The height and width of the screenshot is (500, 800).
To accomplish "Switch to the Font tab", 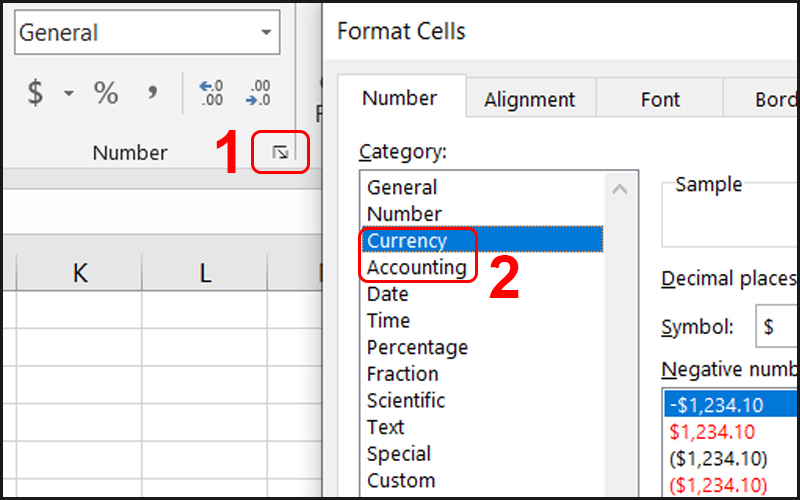I will (660, 99).
